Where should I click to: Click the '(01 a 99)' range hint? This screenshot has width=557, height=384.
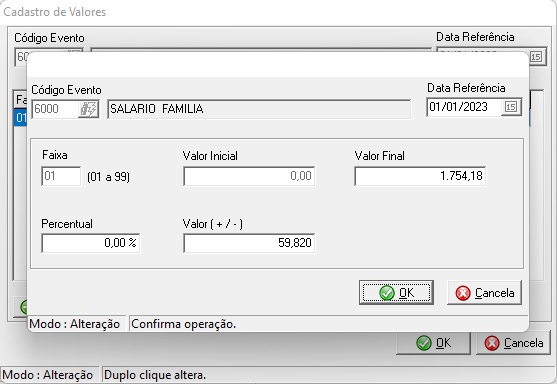click(x=108, y=177)
